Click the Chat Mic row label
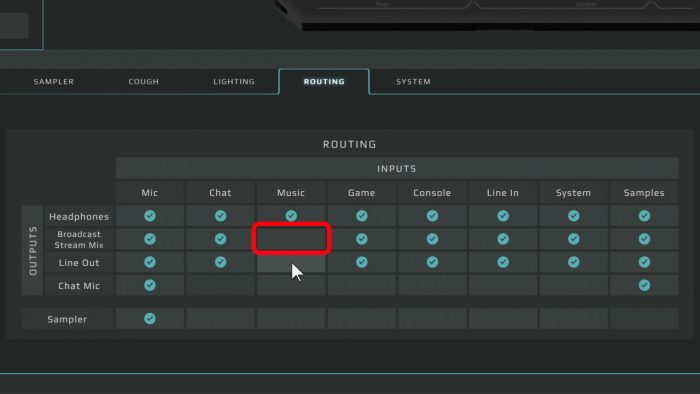 click(x=79, y=286)
